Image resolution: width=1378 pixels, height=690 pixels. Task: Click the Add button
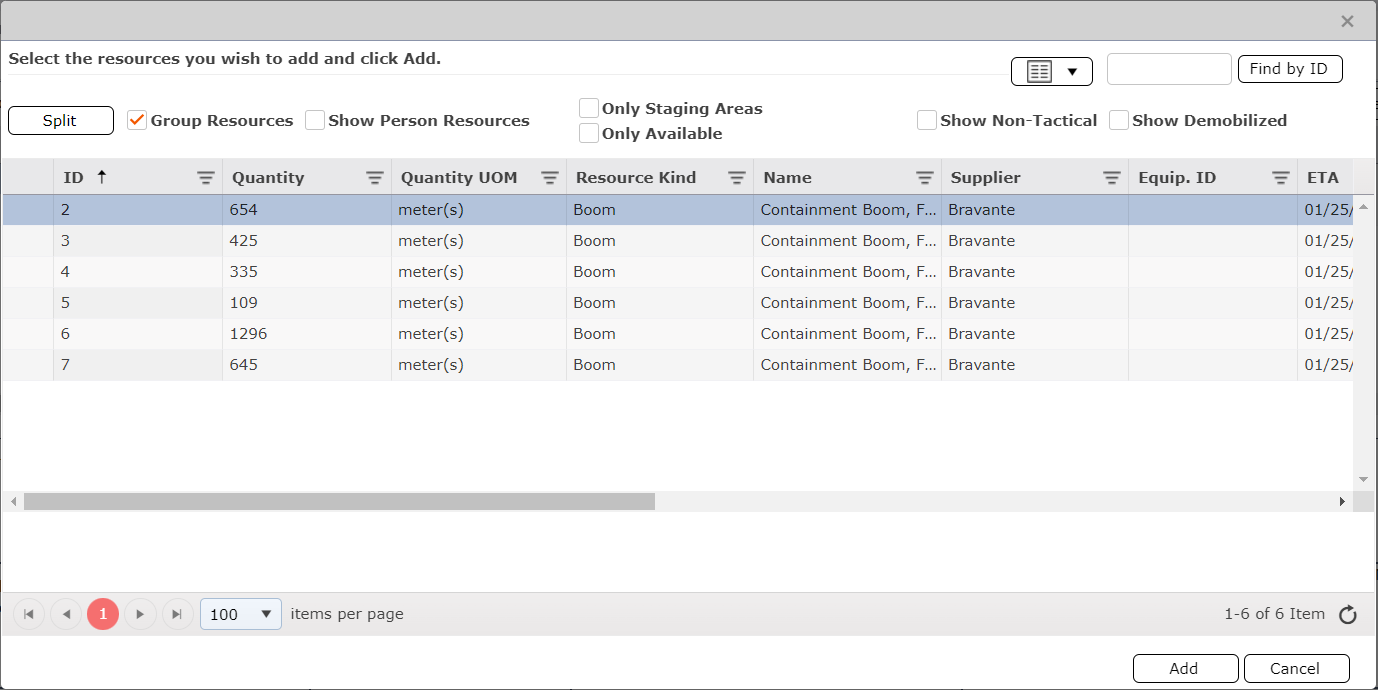click(x=1185, y=669)
